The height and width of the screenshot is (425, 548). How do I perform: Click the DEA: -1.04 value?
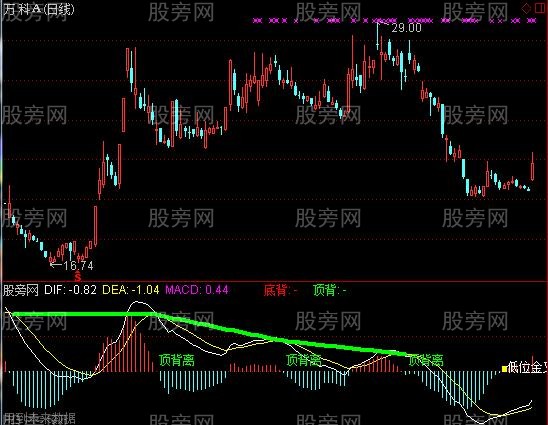pyautogui.click(x=130, y=290)
